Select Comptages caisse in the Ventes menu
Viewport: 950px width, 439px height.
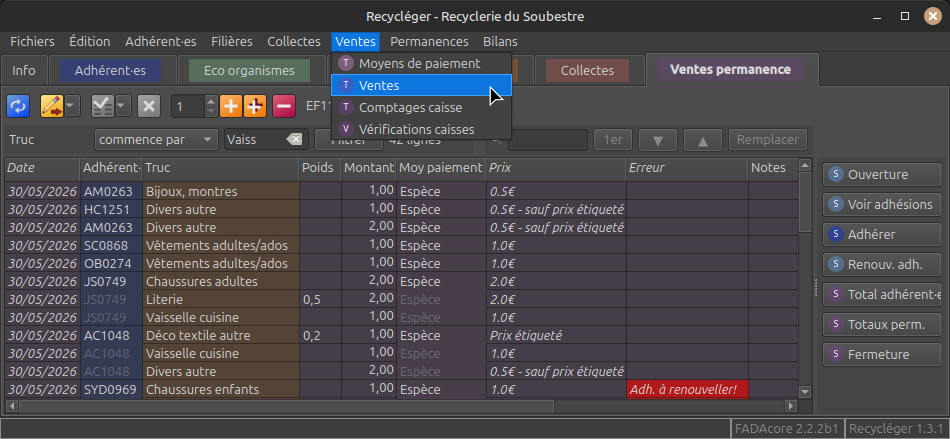[x=422, y=108]
